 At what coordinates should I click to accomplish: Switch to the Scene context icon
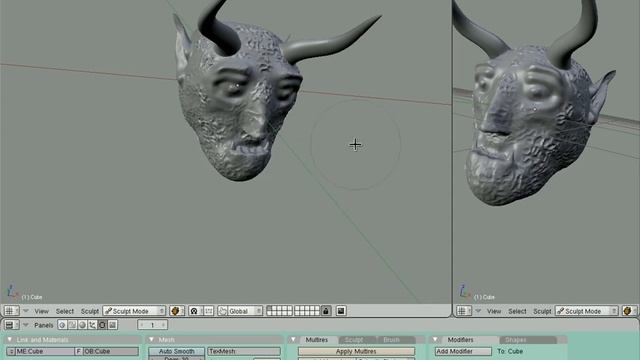(113, 325)
